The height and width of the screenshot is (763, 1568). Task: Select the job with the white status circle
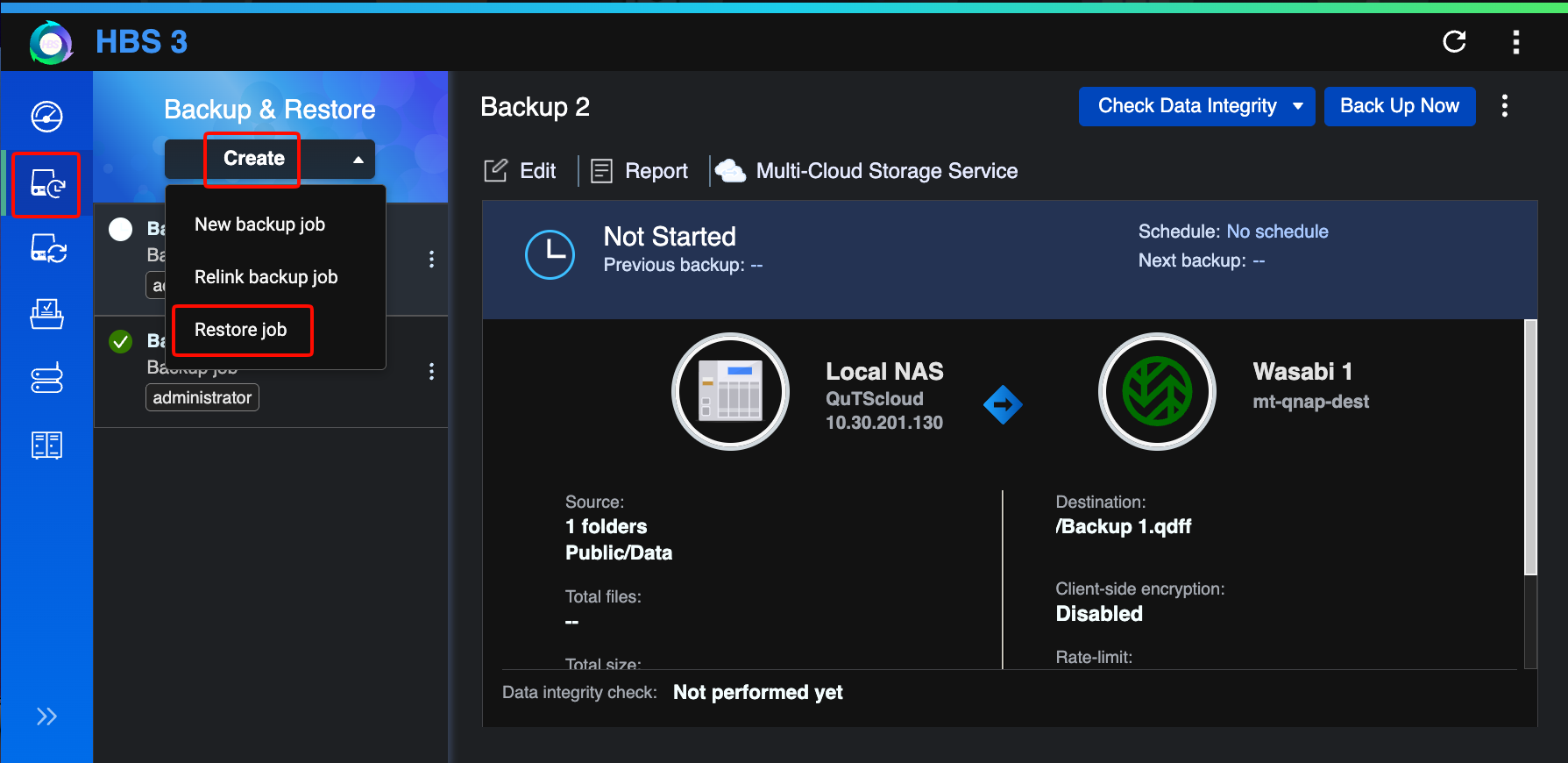pyautogui.click(x=121, y=229)
